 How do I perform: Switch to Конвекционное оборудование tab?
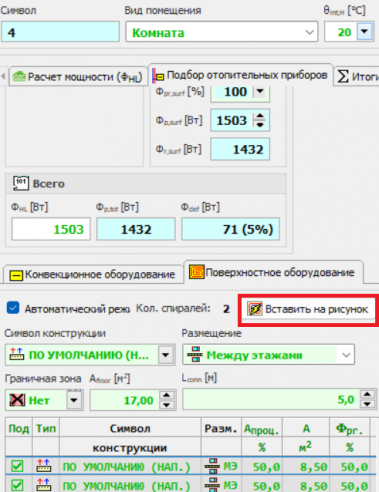(x=93, y=275)
